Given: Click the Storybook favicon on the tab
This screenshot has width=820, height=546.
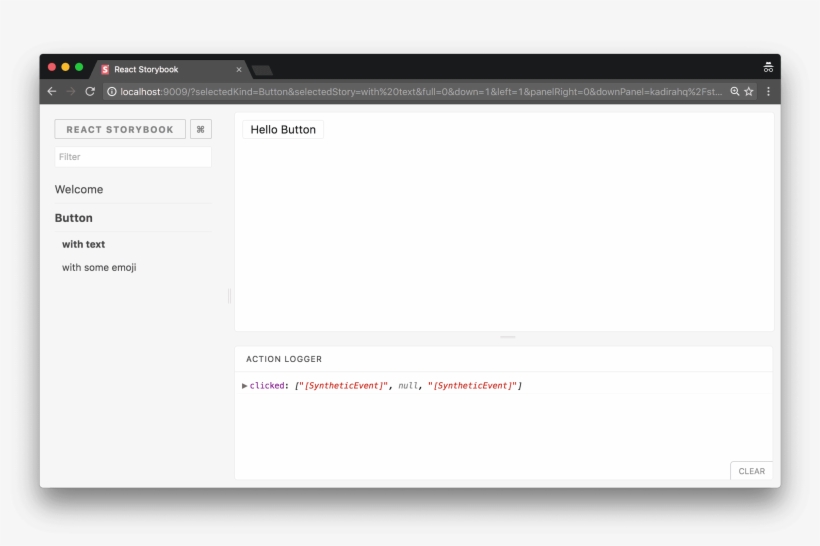Looking at the screenshot, I should tap(105, 70).
